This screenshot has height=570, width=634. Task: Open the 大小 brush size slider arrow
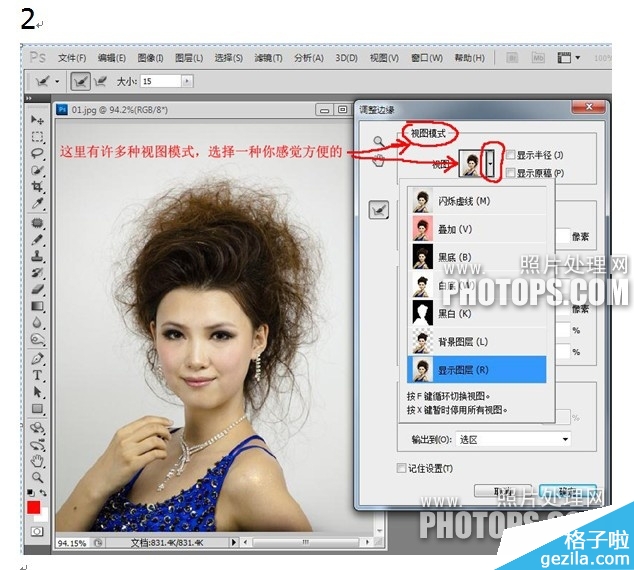coord(186,81)
